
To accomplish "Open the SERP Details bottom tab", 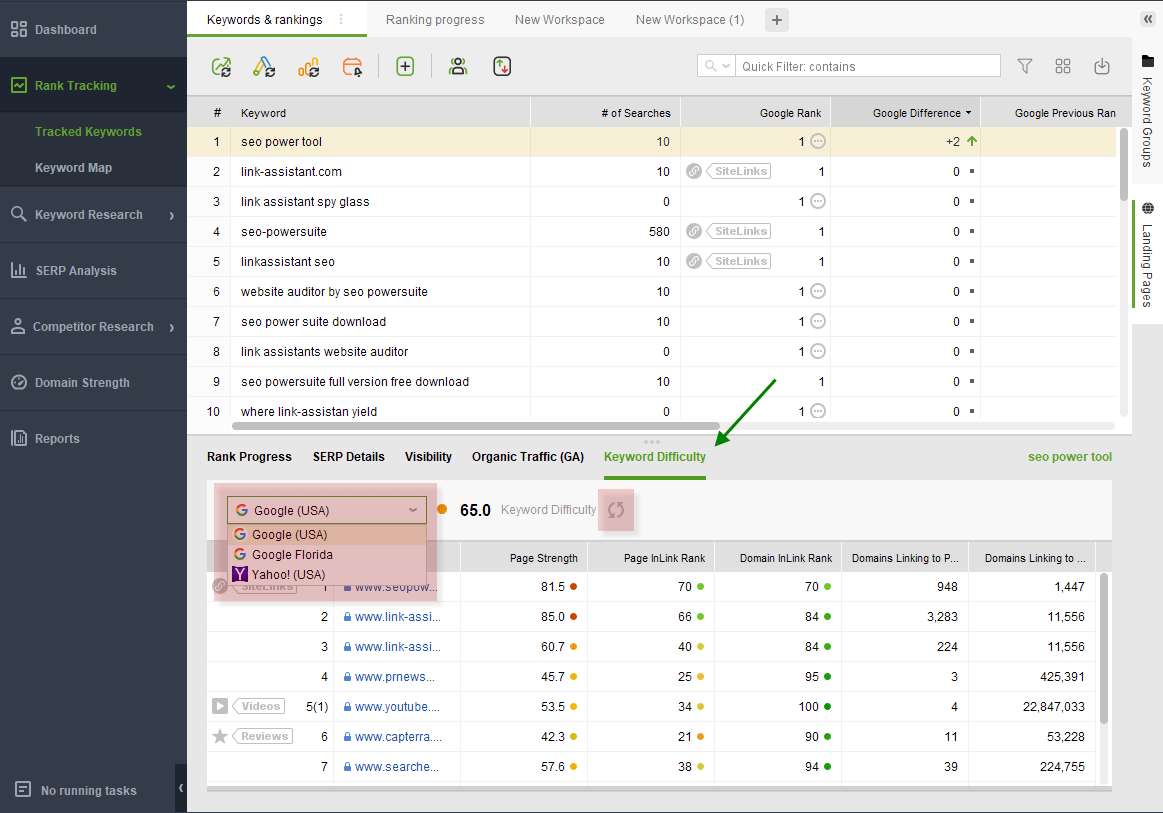I will coord(349,457).
